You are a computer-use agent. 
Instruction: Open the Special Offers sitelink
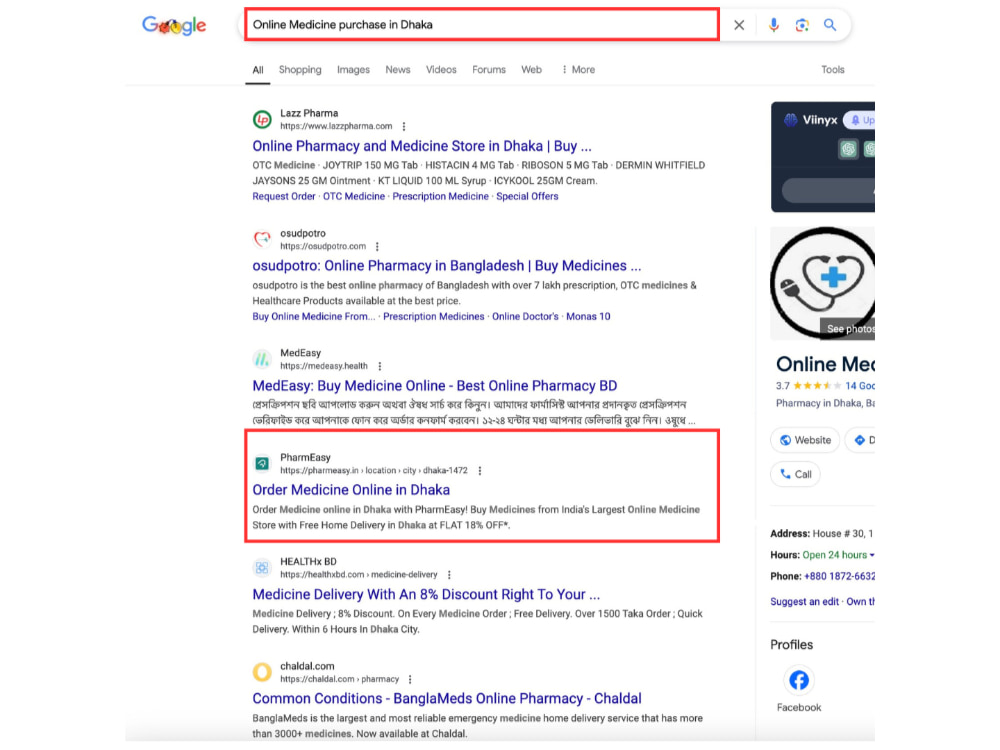527,196
